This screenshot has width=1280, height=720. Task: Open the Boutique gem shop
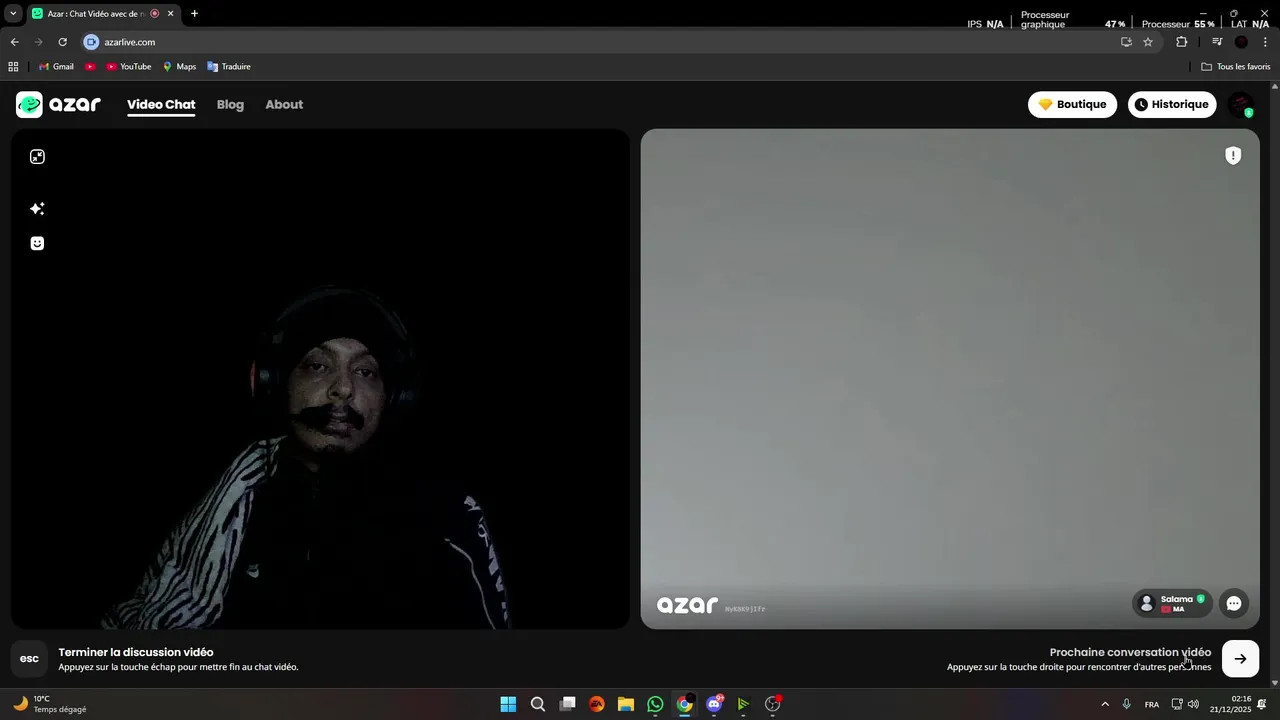point(1072,104)
